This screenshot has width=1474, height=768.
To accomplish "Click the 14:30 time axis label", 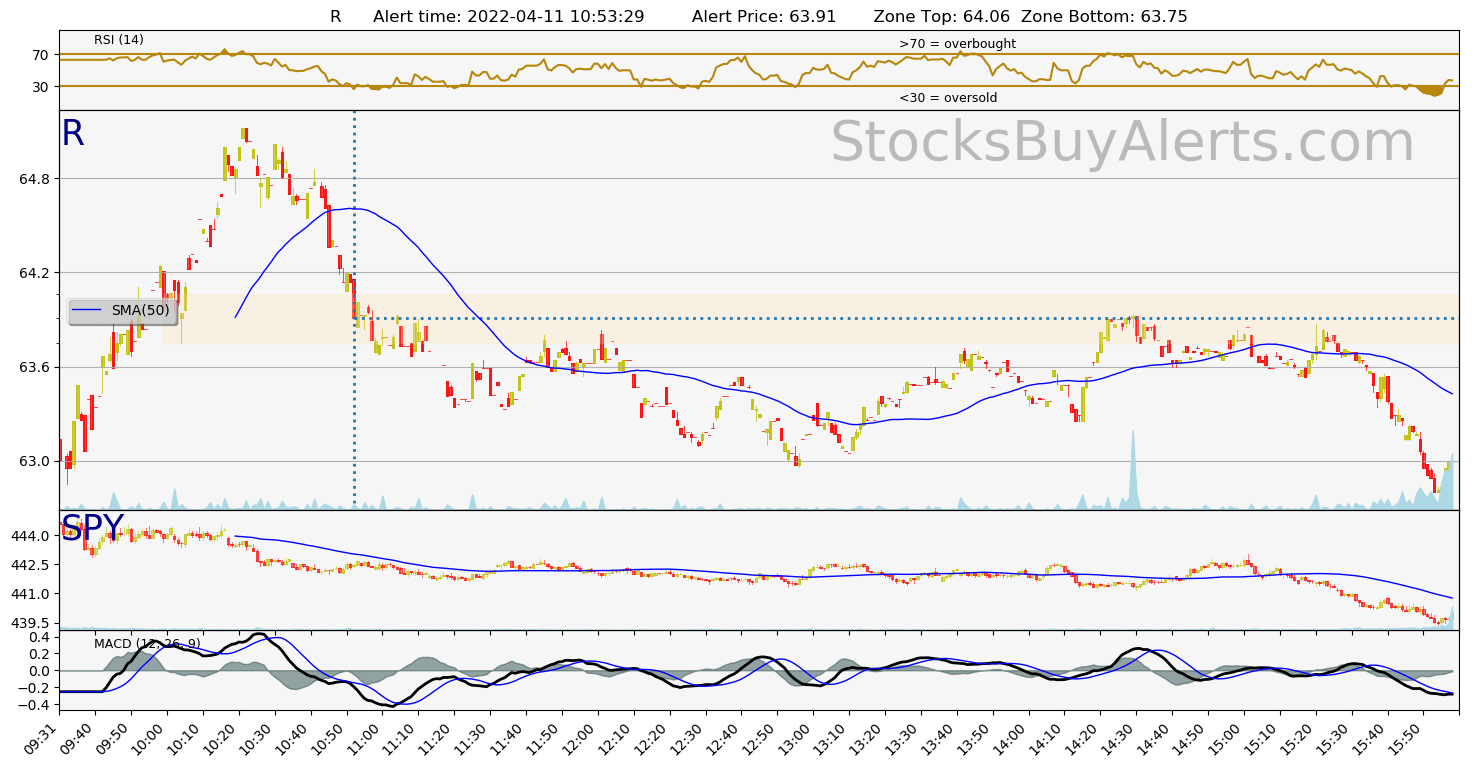I will point(1118,736).
